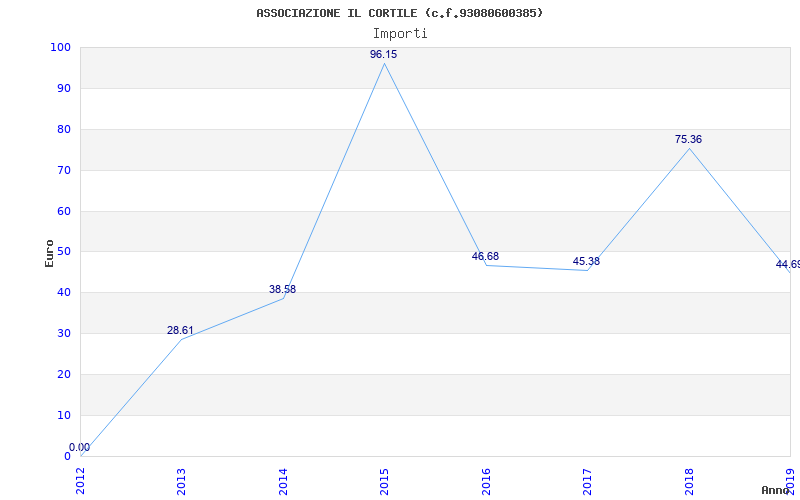Click the 45.38 data label
The height and width of the screenshot is (500, 800).
tap(586, 261)
